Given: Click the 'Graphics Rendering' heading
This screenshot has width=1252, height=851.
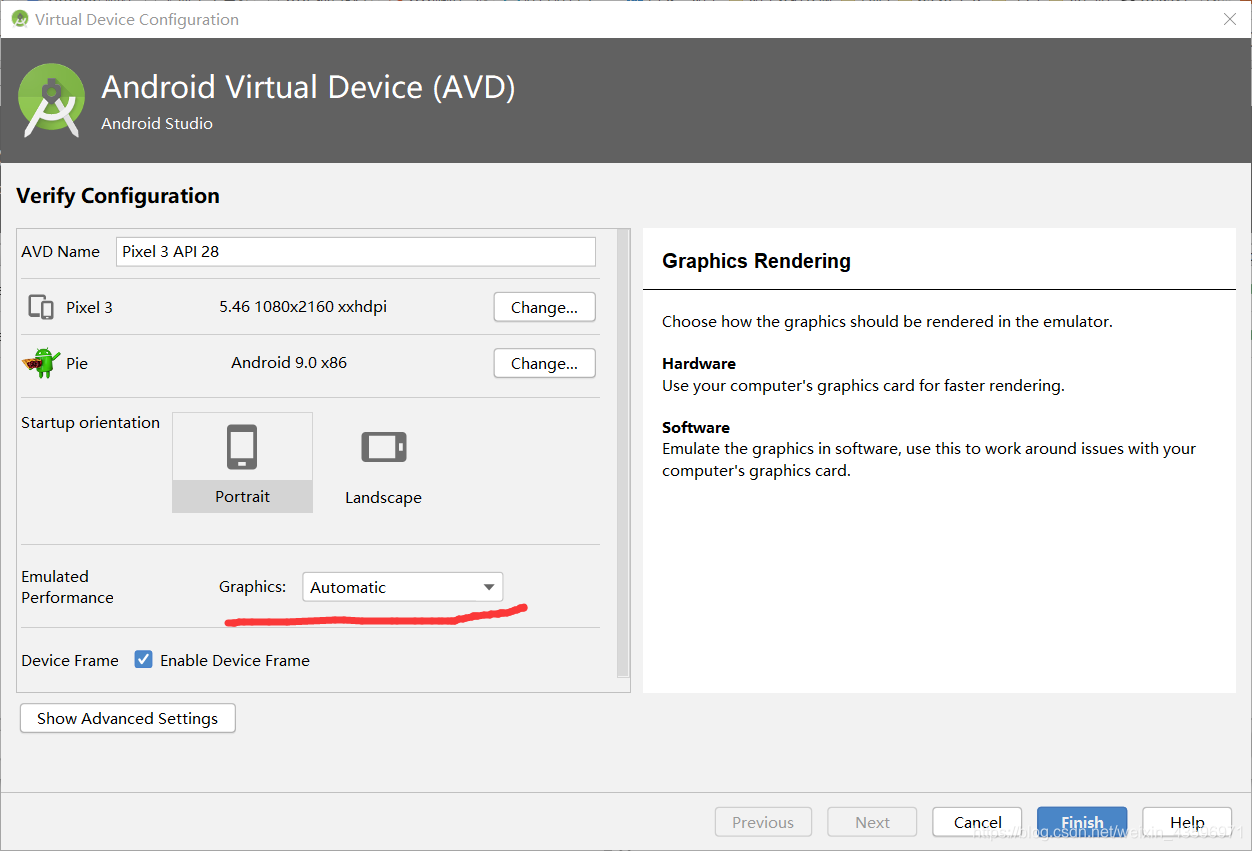Looking at the screenshot, I should tap(756, 261).
